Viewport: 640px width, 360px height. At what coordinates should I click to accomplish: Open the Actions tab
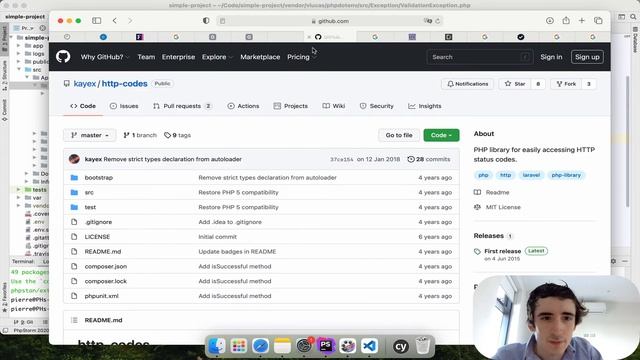click(243, 106)
